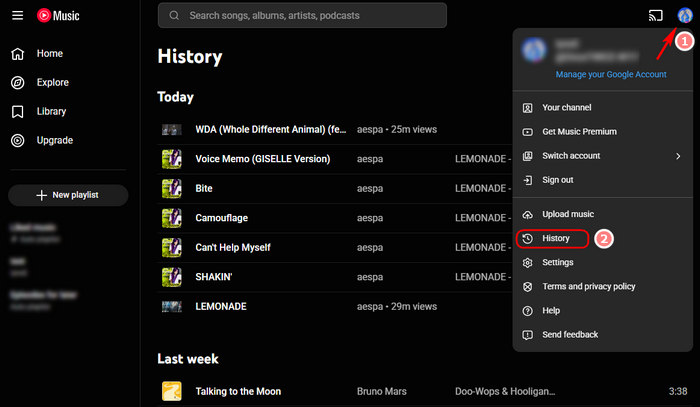Click the Can't Help Myself thumbnail
The width and height of the screenshot is (700, 407).
tap(171, 248)
